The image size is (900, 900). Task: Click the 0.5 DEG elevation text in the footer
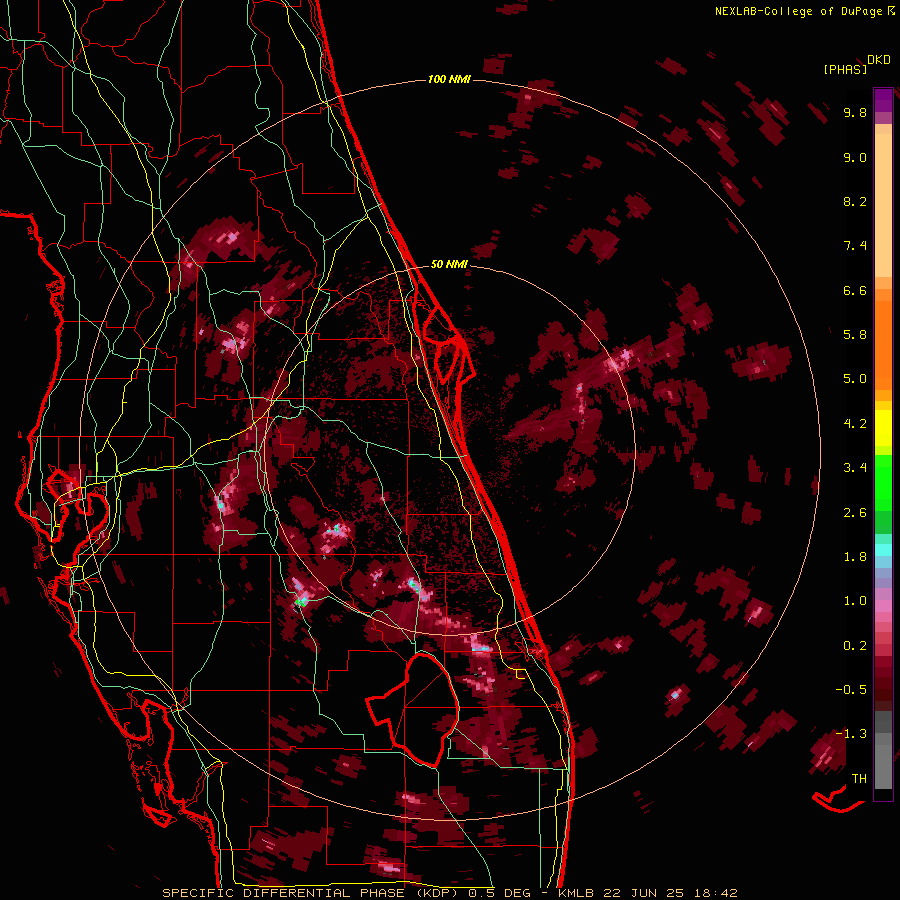click(500, 893)
